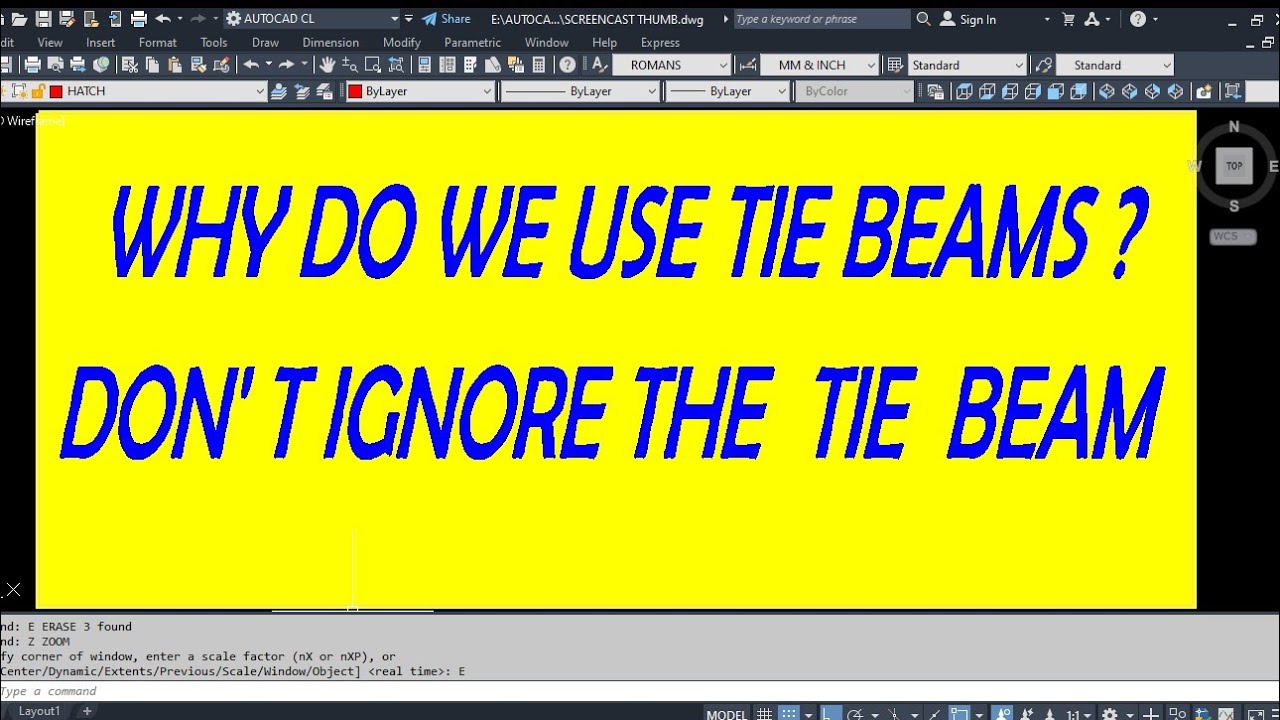
Task: Toggle Ortho mode in status bar
Action: [x=830, y=714]
